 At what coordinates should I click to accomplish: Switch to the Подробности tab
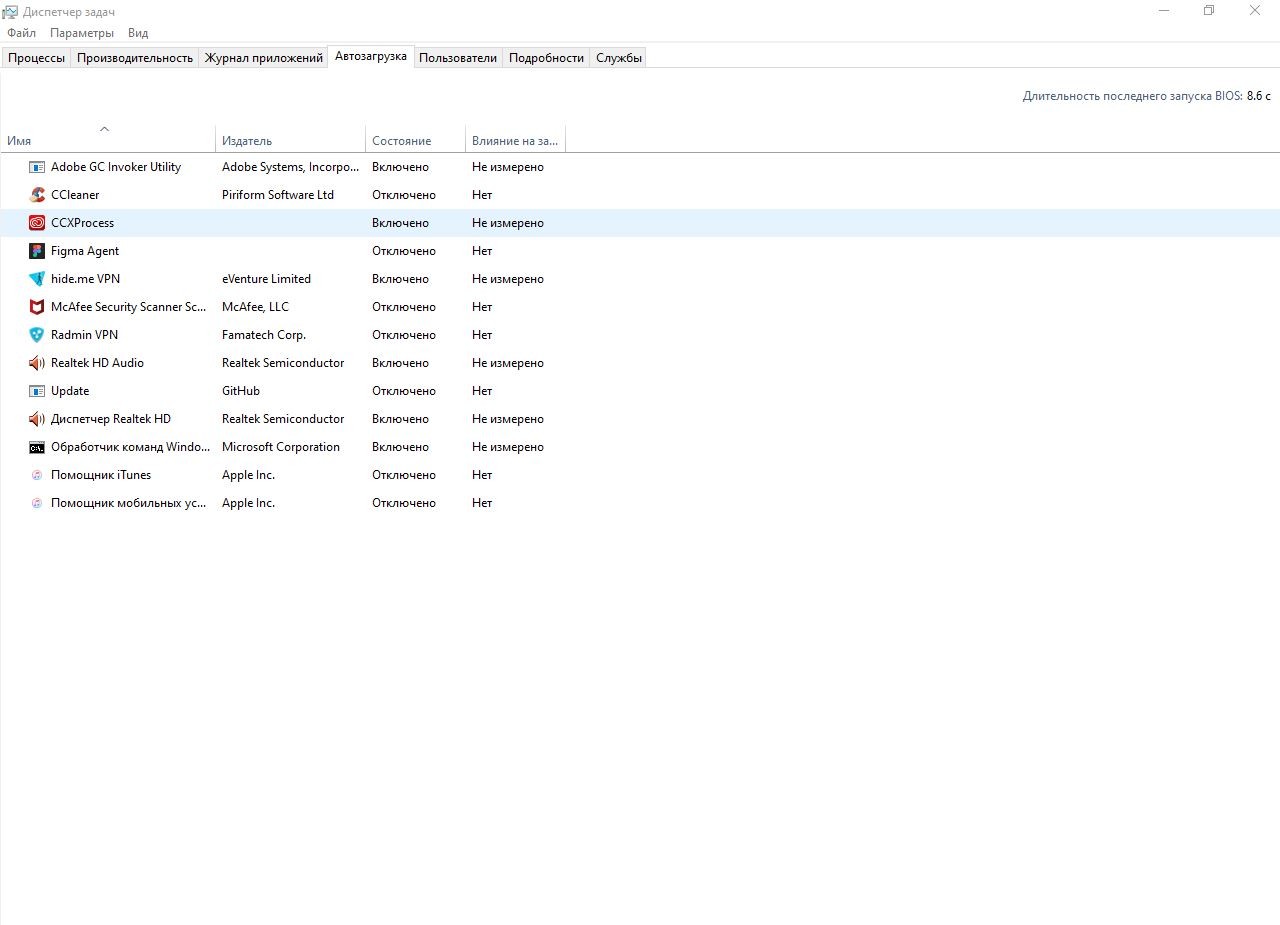point(546,58)
